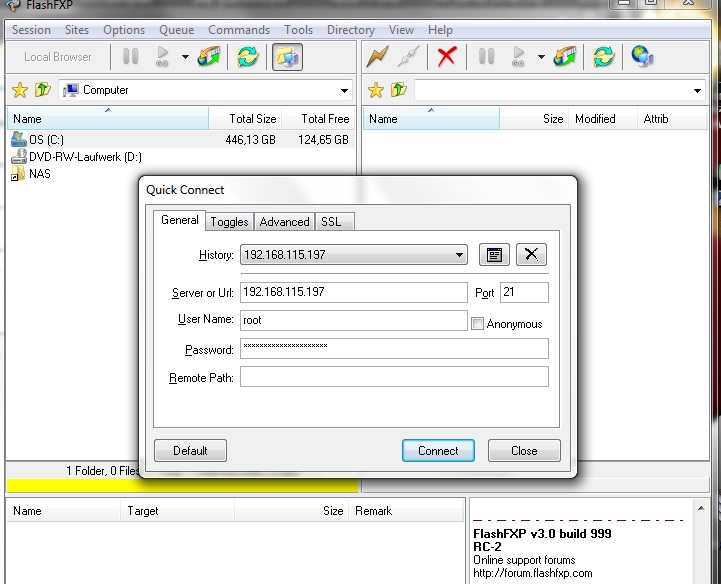Start local queue transfer Go icon
The image size is (721, 584).
click(162, 57)
